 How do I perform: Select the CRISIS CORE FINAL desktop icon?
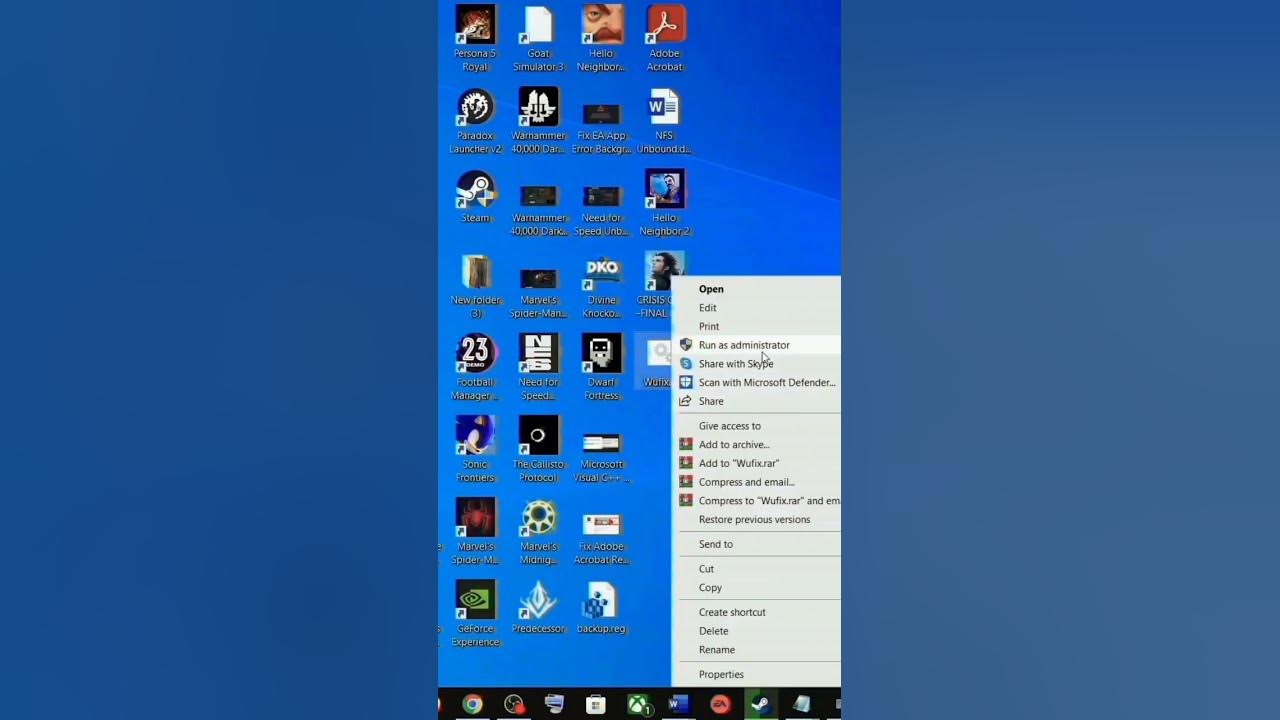tap(656, 286)
